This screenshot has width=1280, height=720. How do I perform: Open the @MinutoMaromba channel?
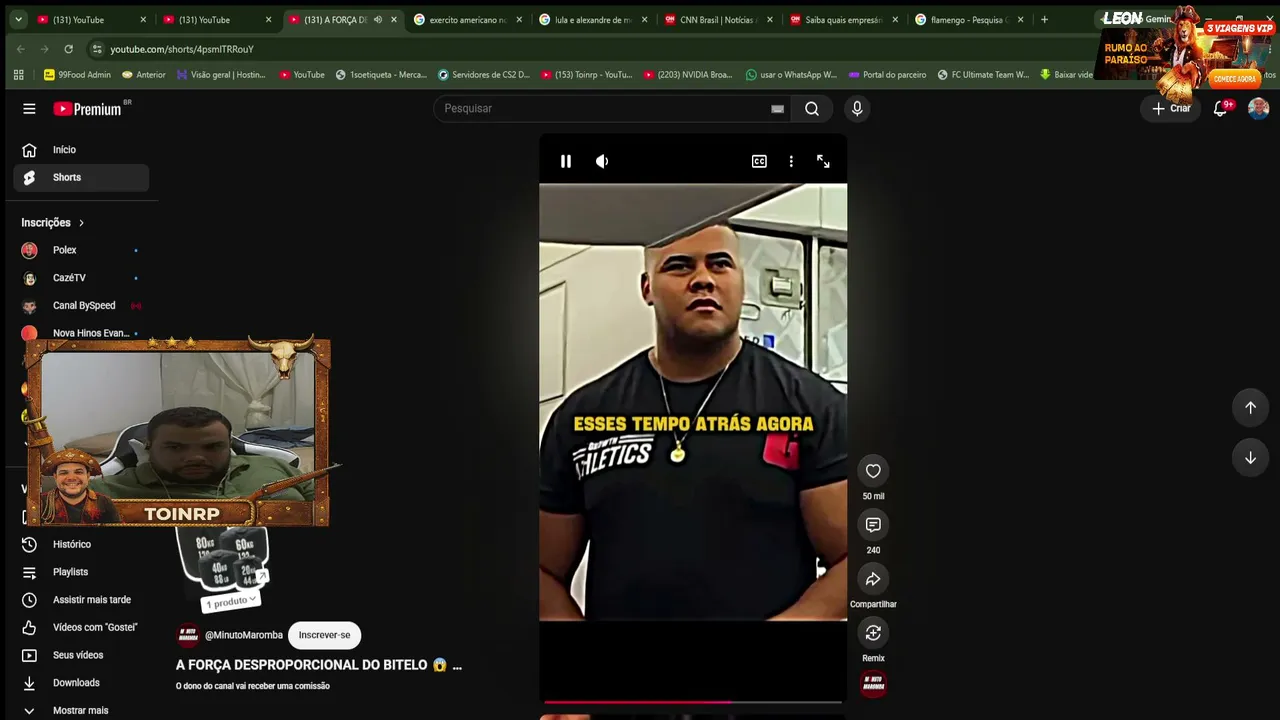pos(243,635)
